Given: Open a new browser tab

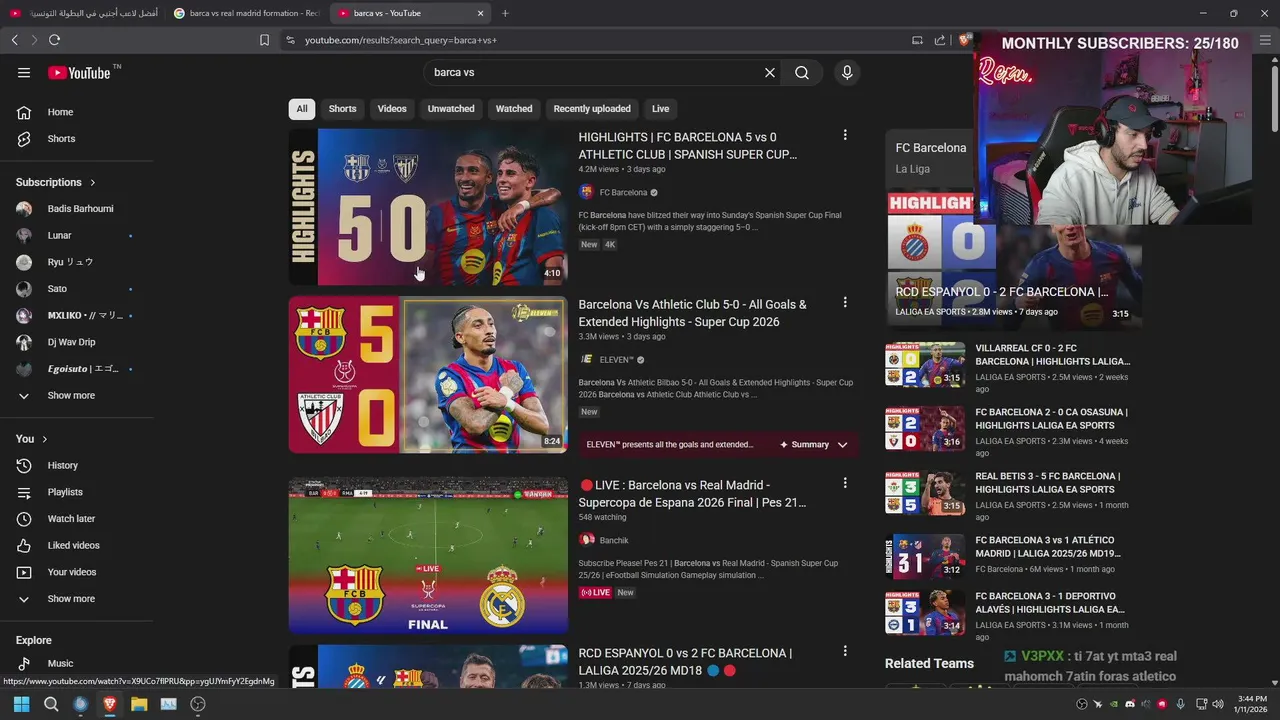Looking at the screenshot, I should click(505, 13).
